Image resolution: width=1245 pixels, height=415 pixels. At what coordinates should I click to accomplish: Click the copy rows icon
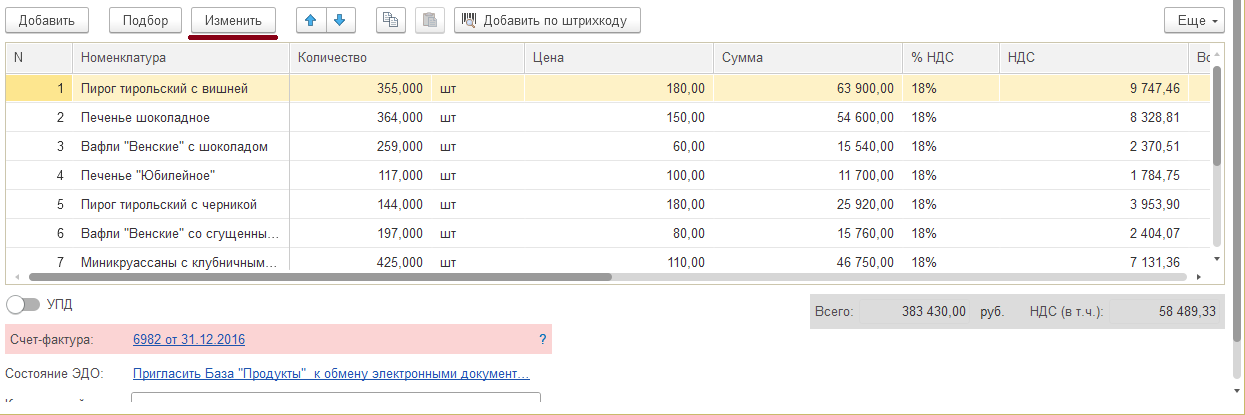390,20
